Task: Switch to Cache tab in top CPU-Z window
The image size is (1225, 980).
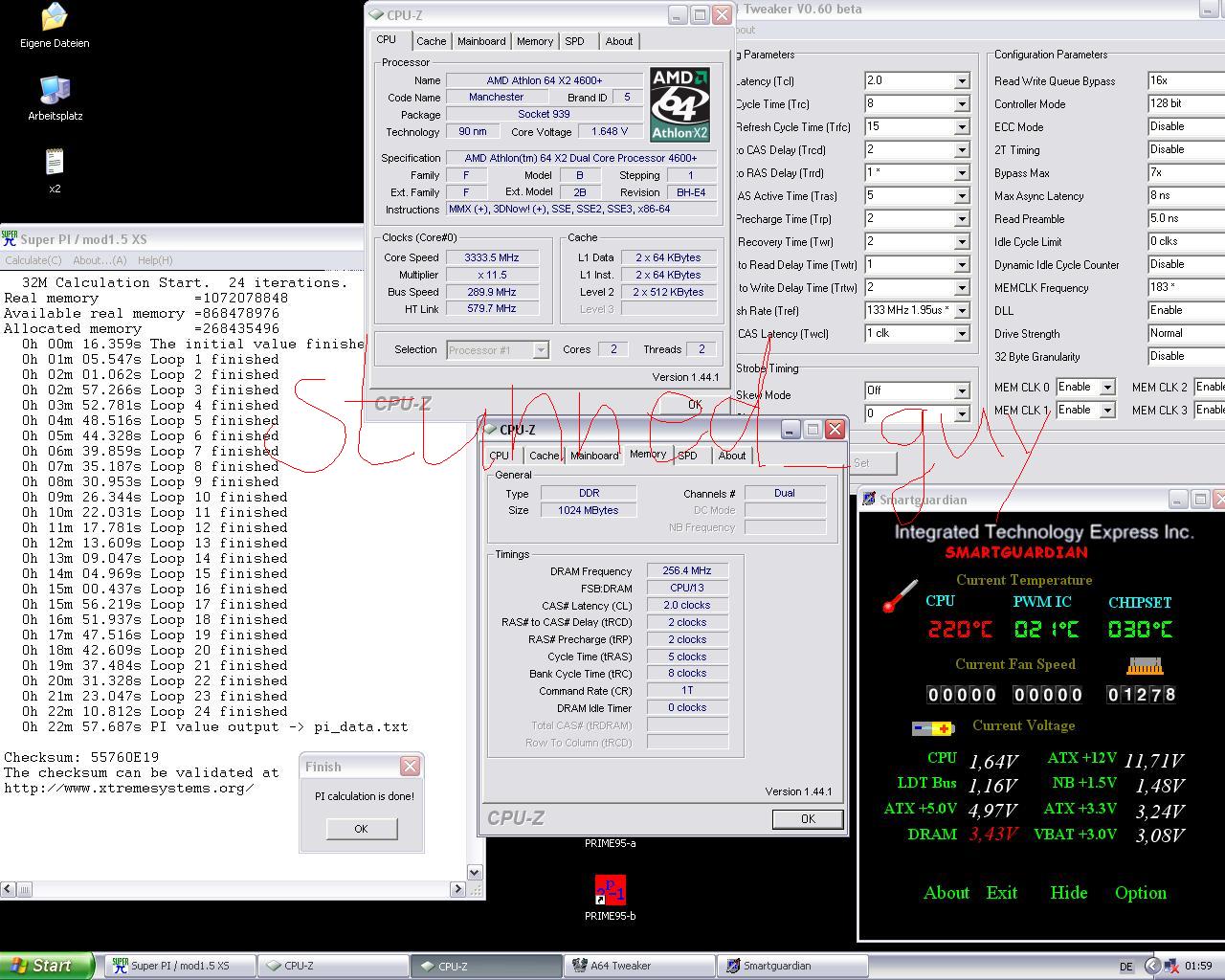Action: click(431, 41)
